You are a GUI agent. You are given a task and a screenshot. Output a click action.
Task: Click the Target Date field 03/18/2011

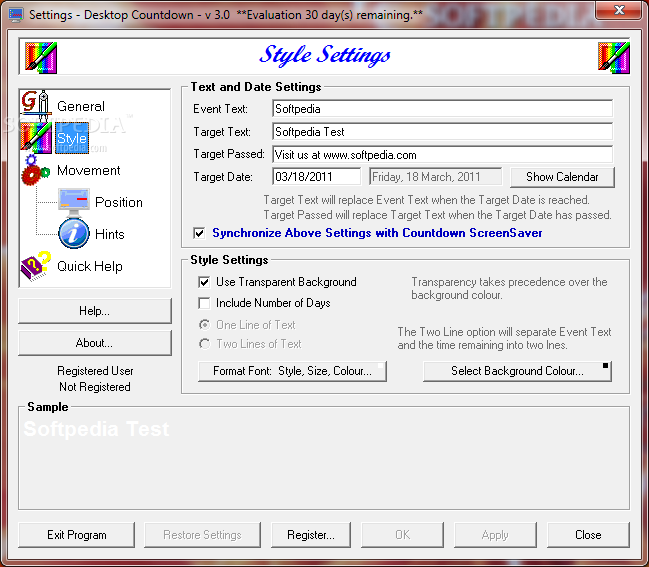pos(316,177)
